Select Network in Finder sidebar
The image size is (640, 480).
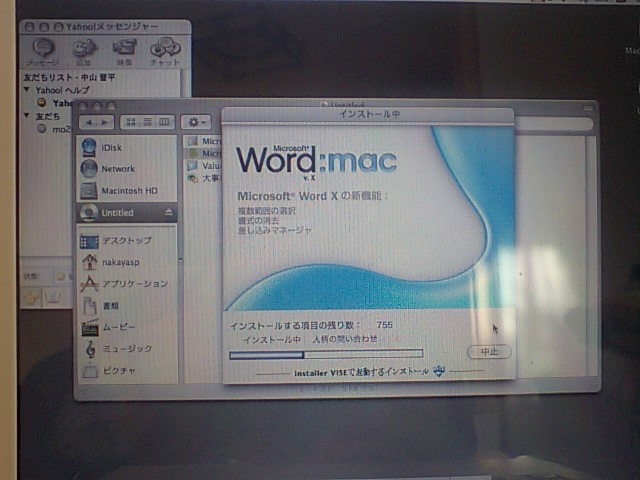click(127, 169)
